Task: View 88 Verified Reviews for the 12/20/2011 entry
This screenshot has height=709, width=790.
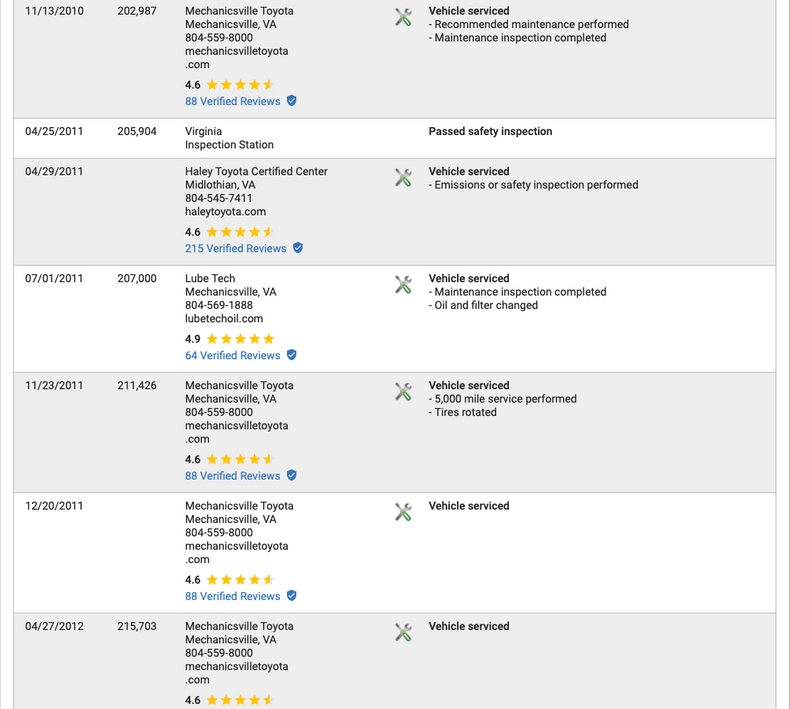Action: pos(232,596)
